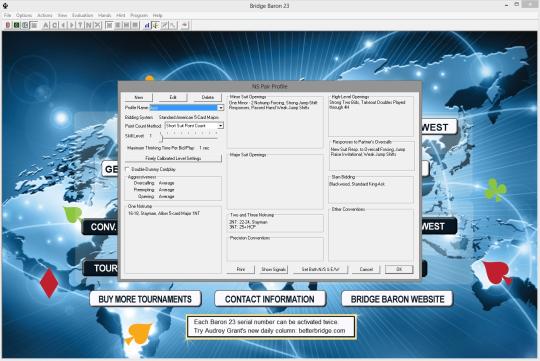The height and width of the screenshot is (361, 540).
Task: Click the red B toolbar icon
Action: click(8, 25)
